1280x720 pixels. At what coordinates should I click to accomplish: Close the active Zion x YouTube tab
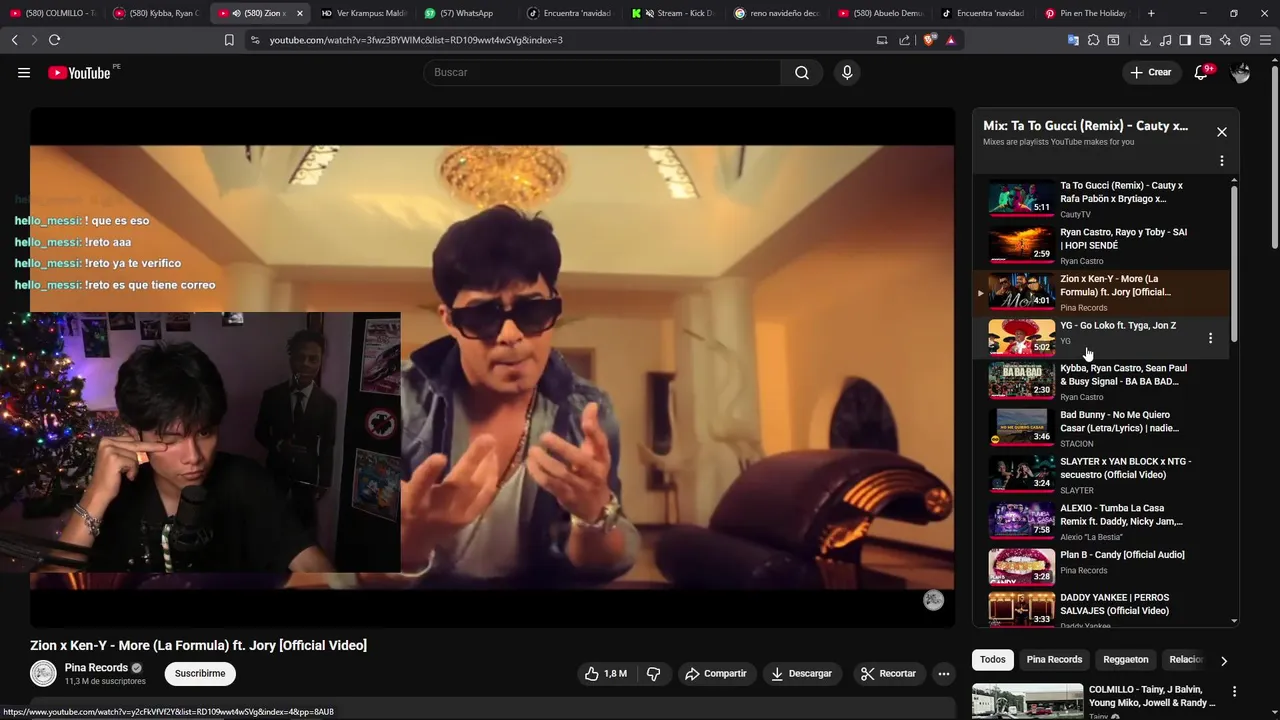tap(299, 13)
